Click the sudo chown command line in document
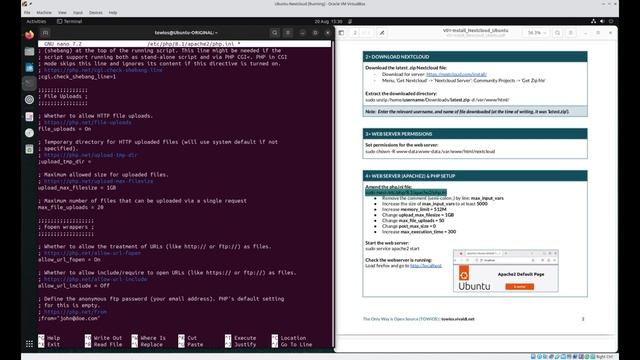Image resolution: width=640 pixels, height=360 pixels. click(x=430, y=151)
